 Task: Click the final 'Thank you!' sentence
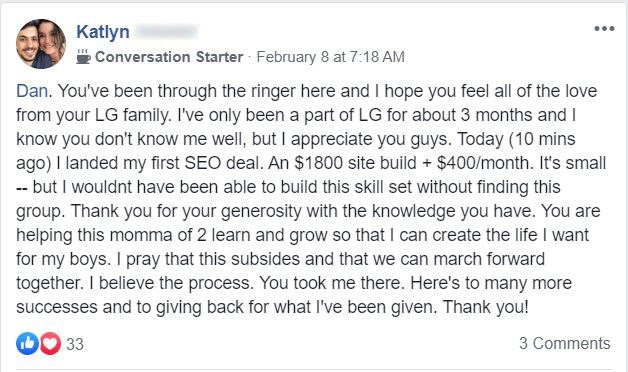[486, 307]
